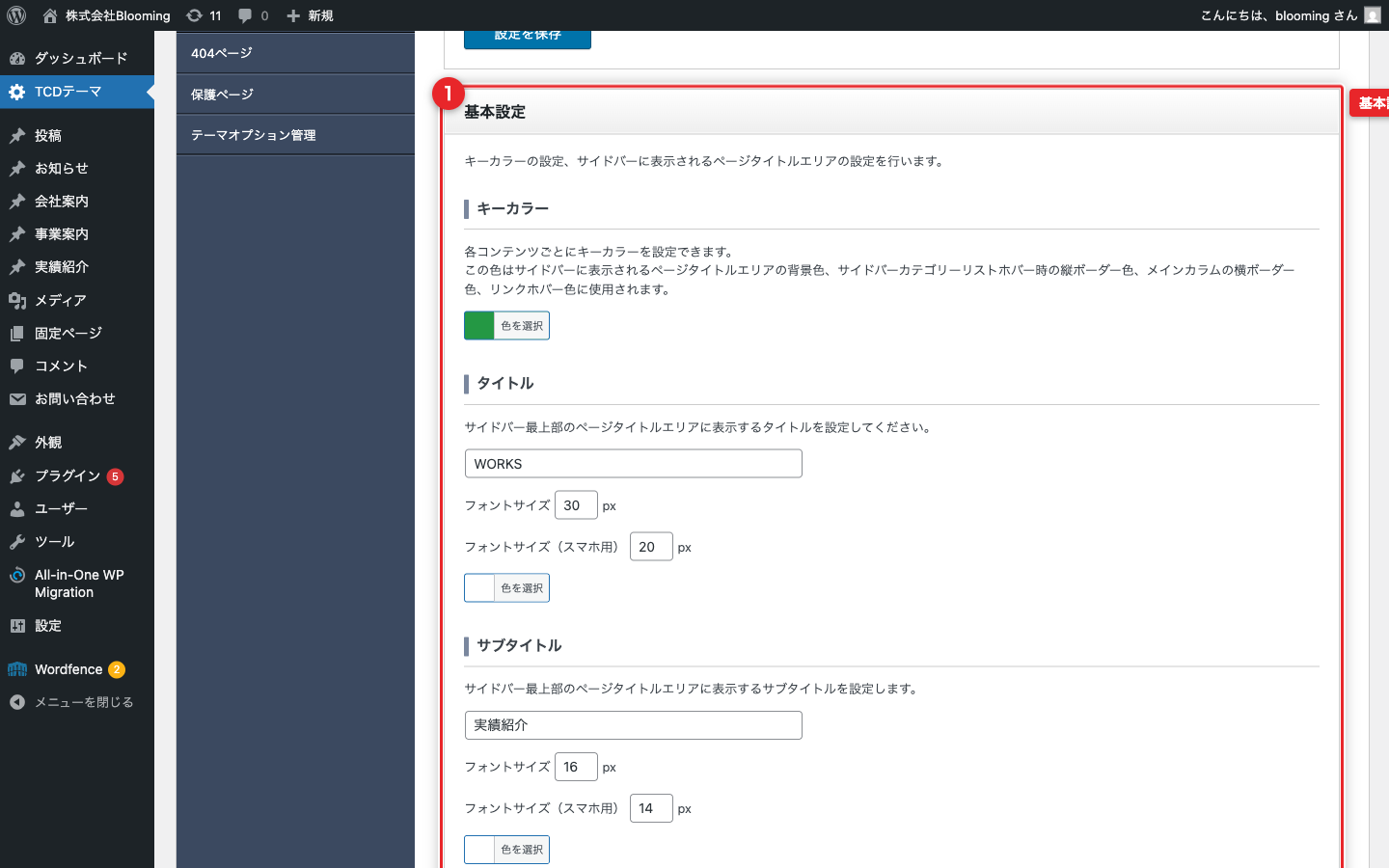
Task: Open the 投稿 menu
Action: pyautogui.click(x=77, y=136)
